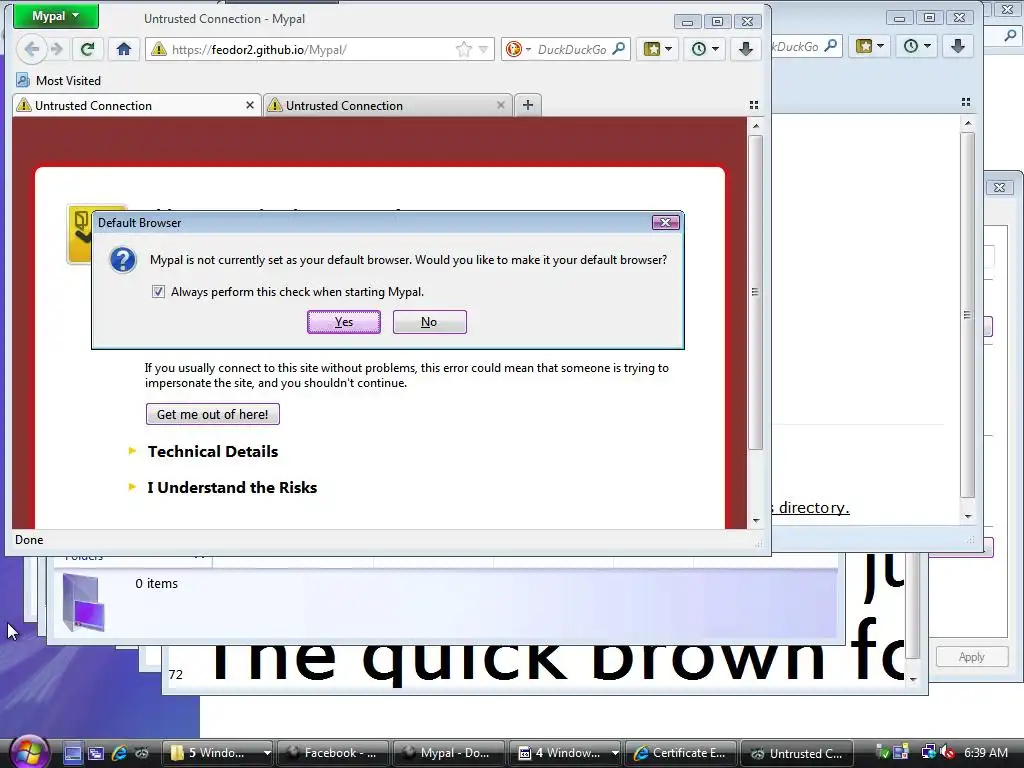Screen dimensions: 1024x768
Task: Open bookmarks menu in the background Mypal window
Action: coord(869,46)
